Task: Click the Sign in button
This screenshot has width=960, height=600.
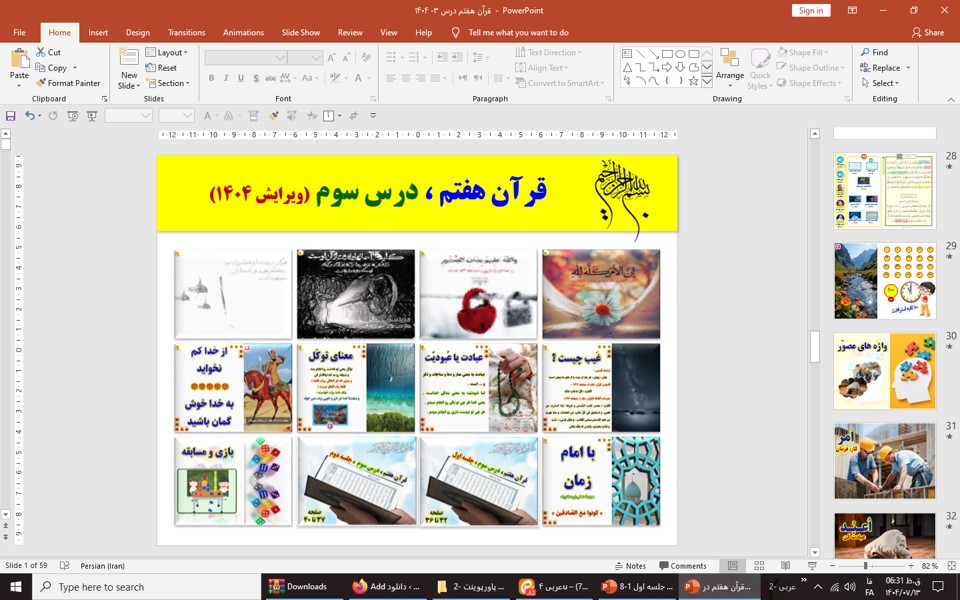Action: click(x=811, y=10)
